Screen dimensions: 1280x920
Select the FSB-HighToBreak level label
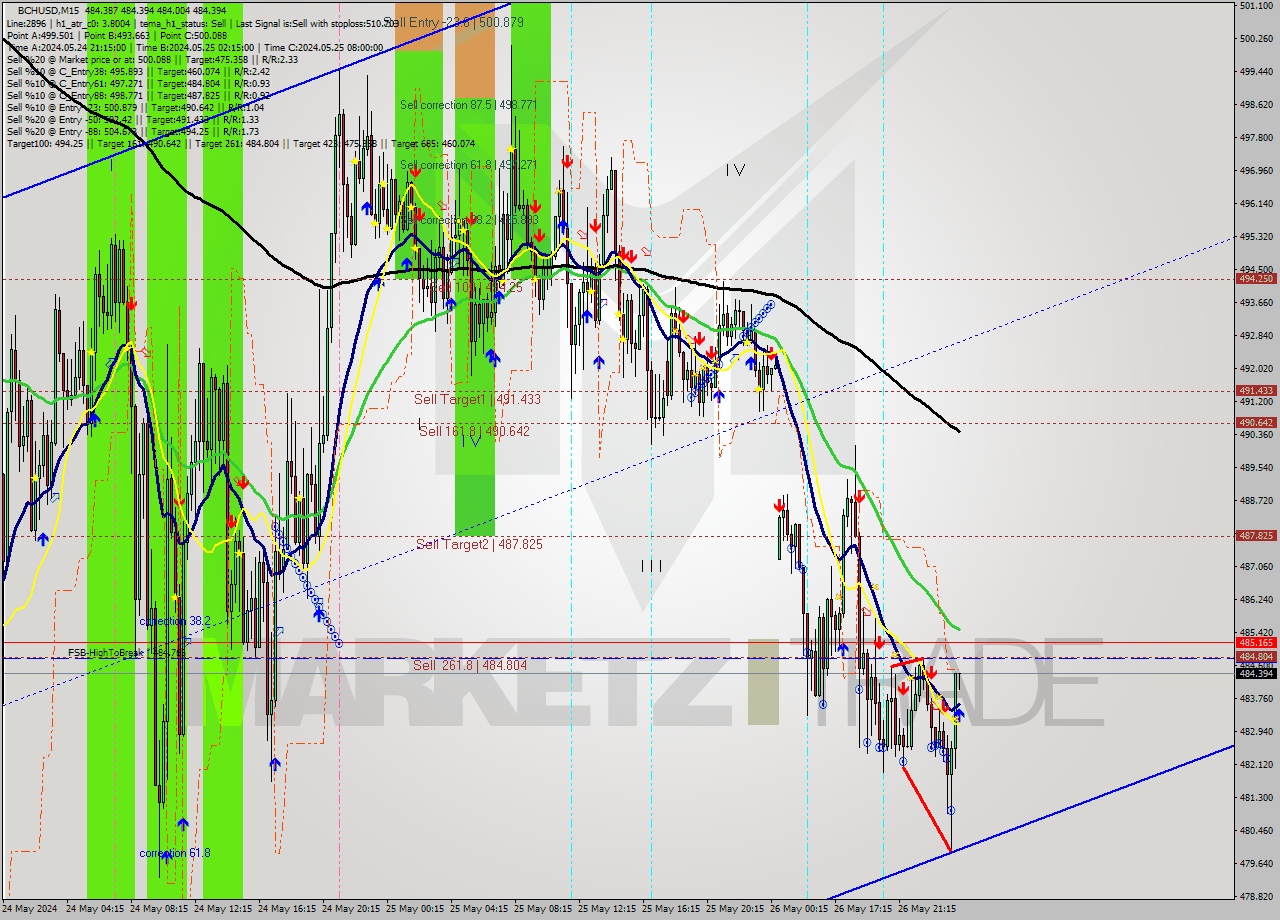pyautogui.click(x=127, y=653)
